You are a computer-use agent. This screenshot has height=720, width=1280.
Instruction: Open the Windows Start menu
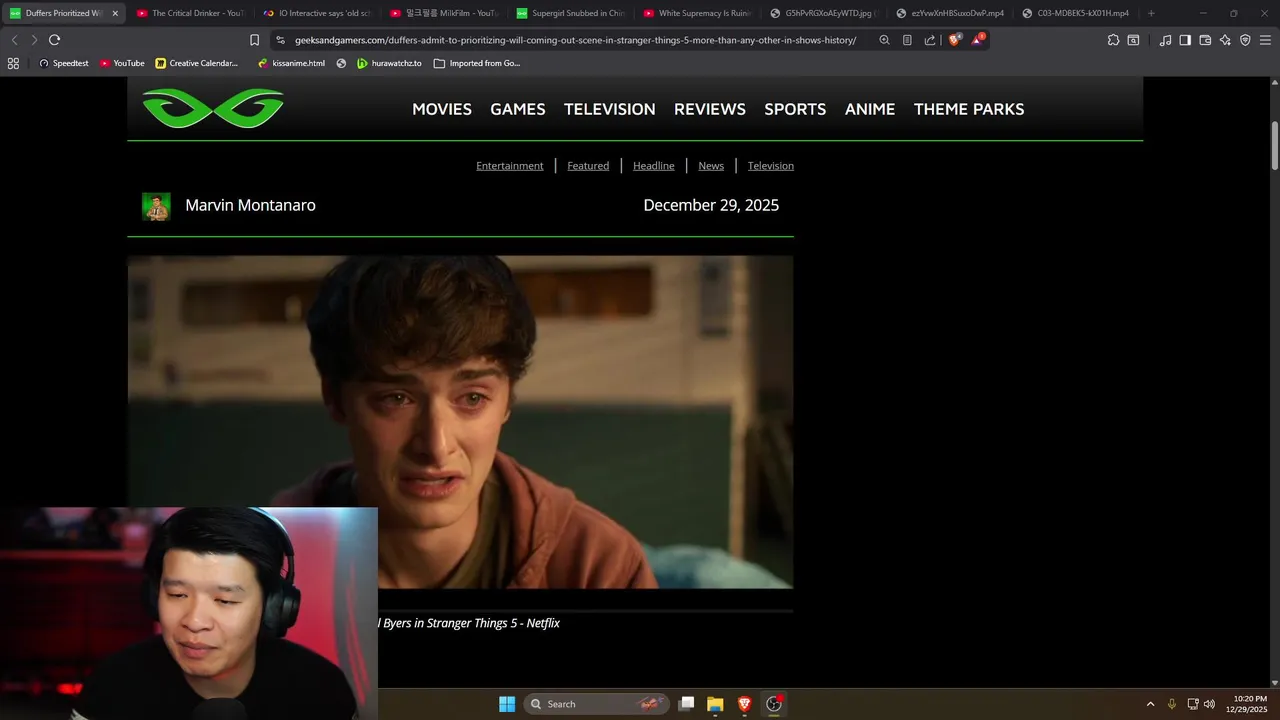click(507, 704)
